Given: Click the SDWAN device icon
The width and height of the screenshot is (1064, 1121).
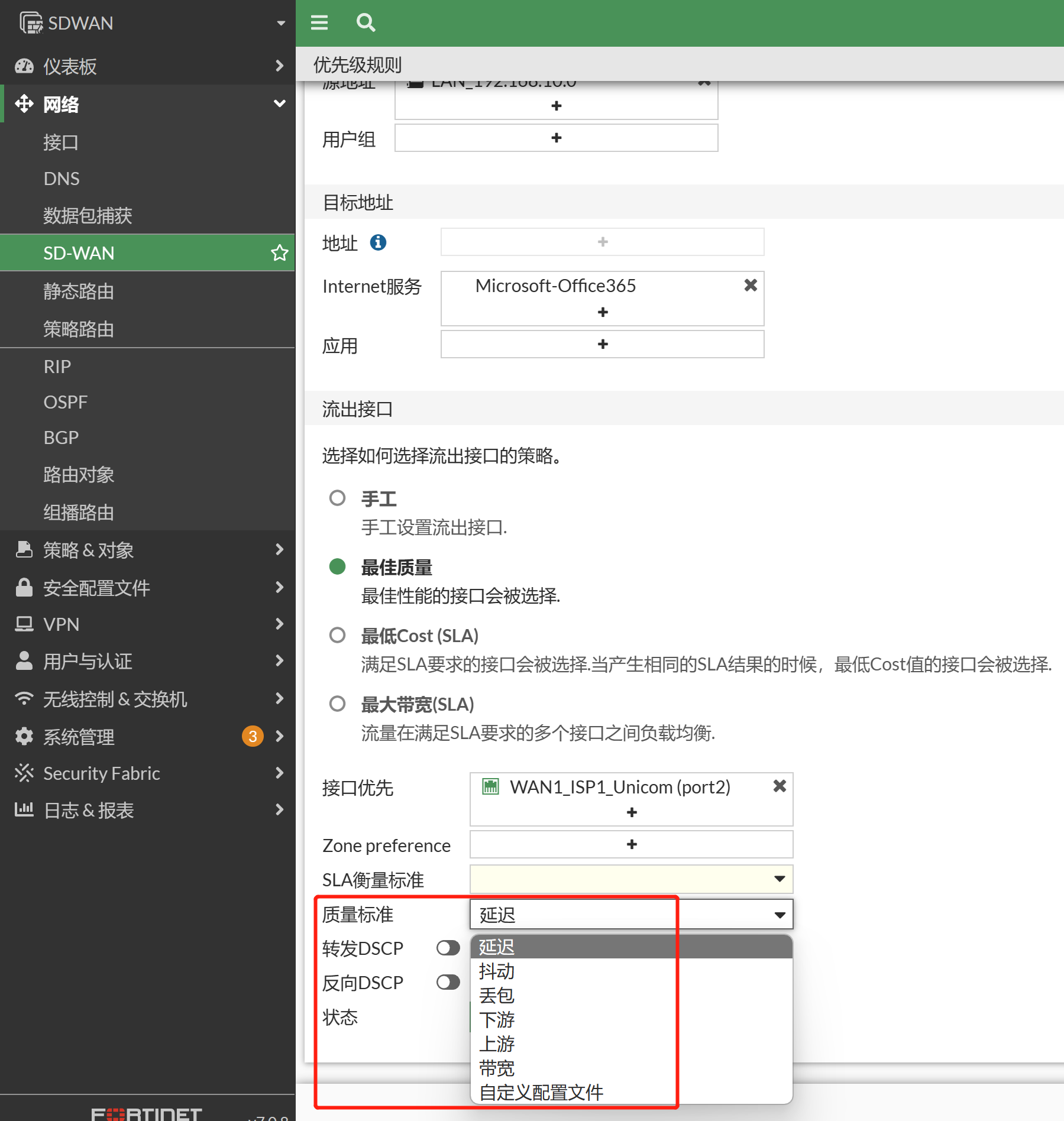Looking at the screenshot, I should (31, 22).
